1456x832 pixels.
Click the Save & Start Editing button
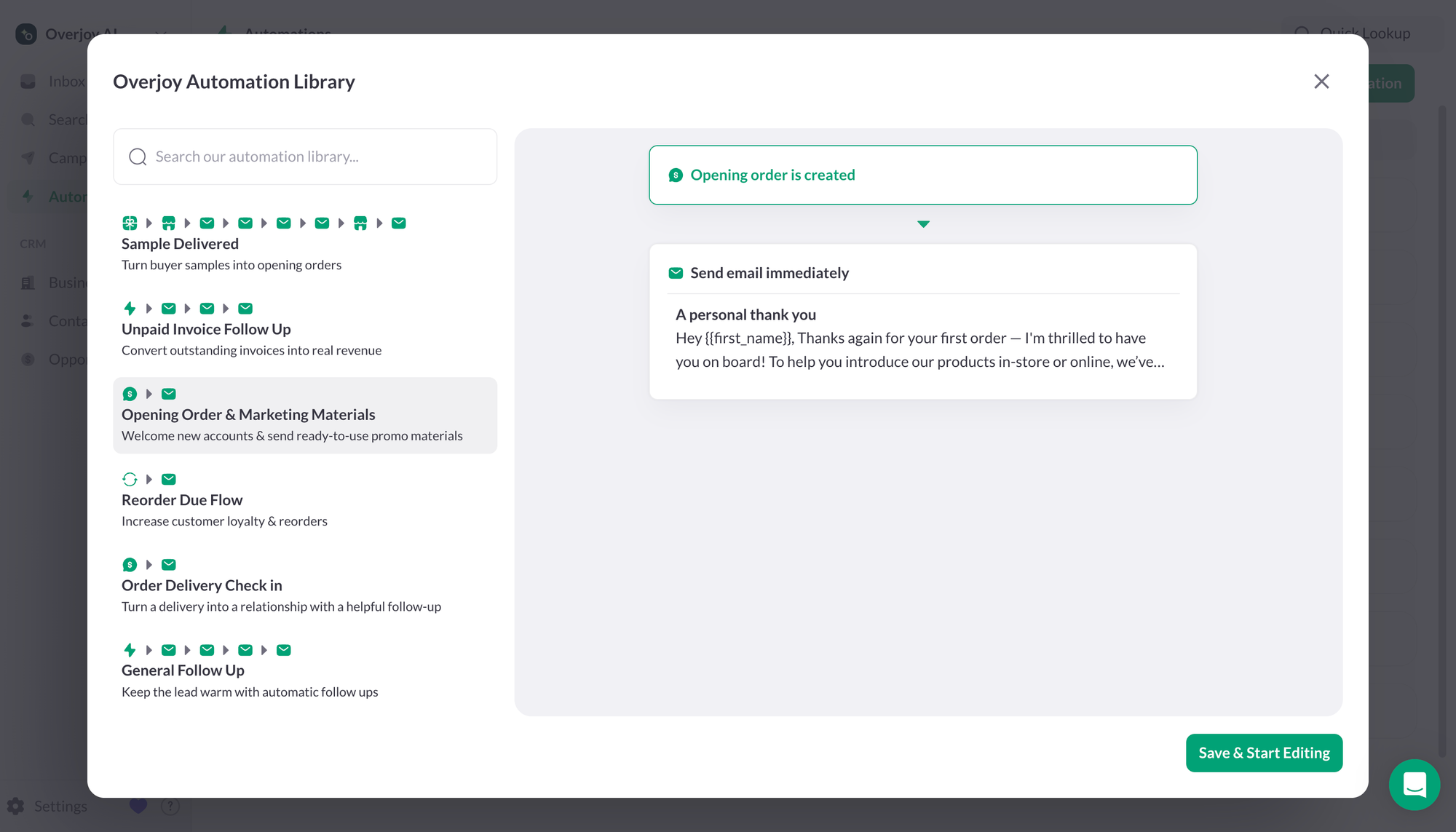[1264, 753]
